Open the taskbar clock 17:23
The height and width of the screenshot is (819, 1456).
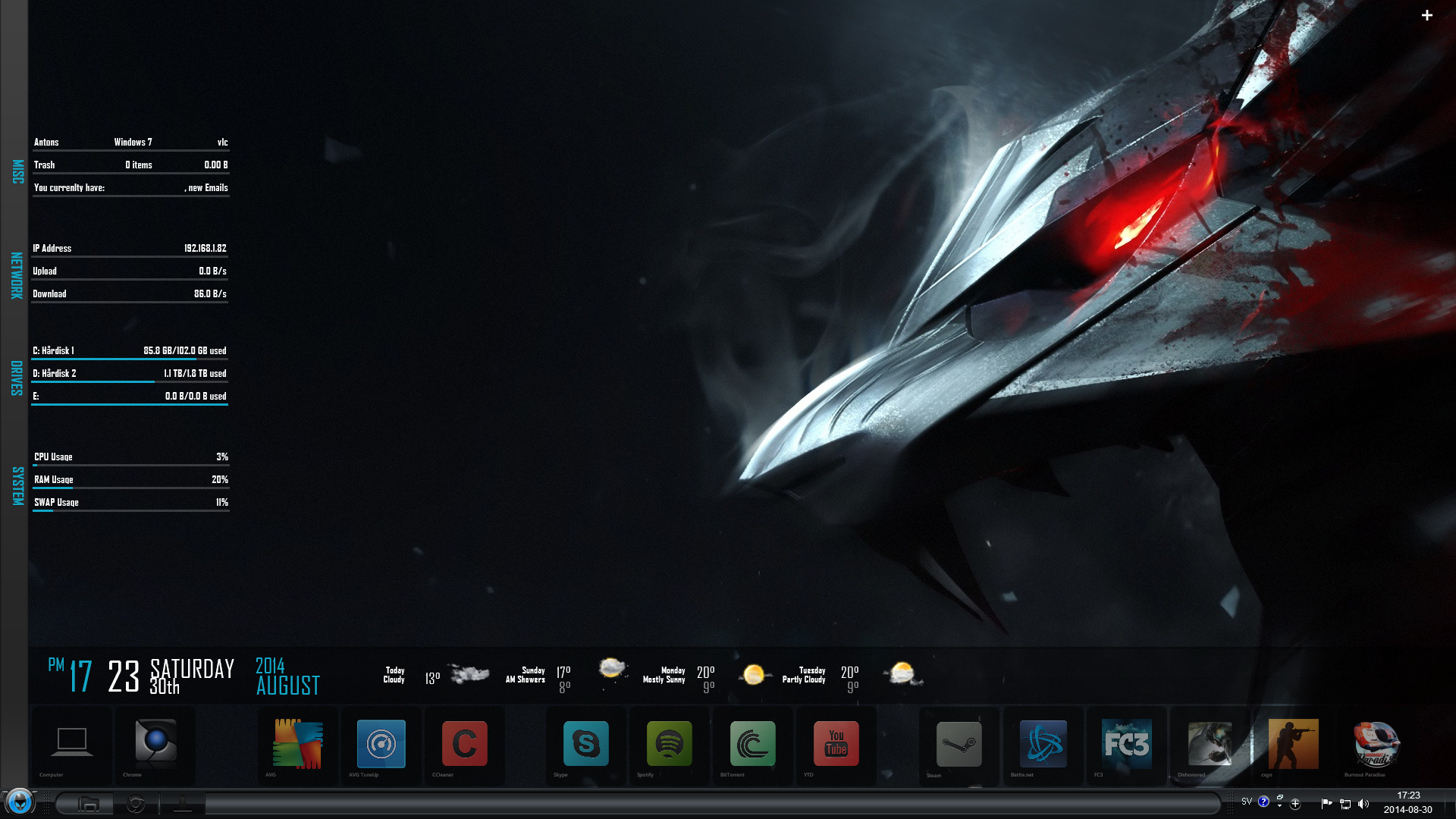1407,802
